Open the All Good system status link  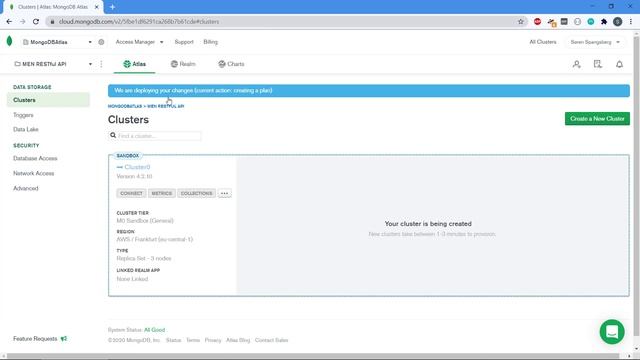154,330
